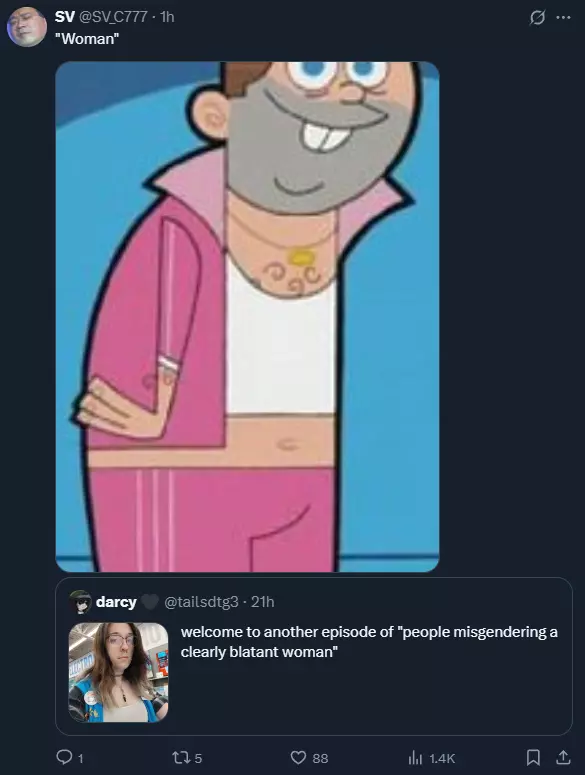Screen dimensions: 585x775
Task: Open quoted tweet text about misgendering
Action: 369,642
